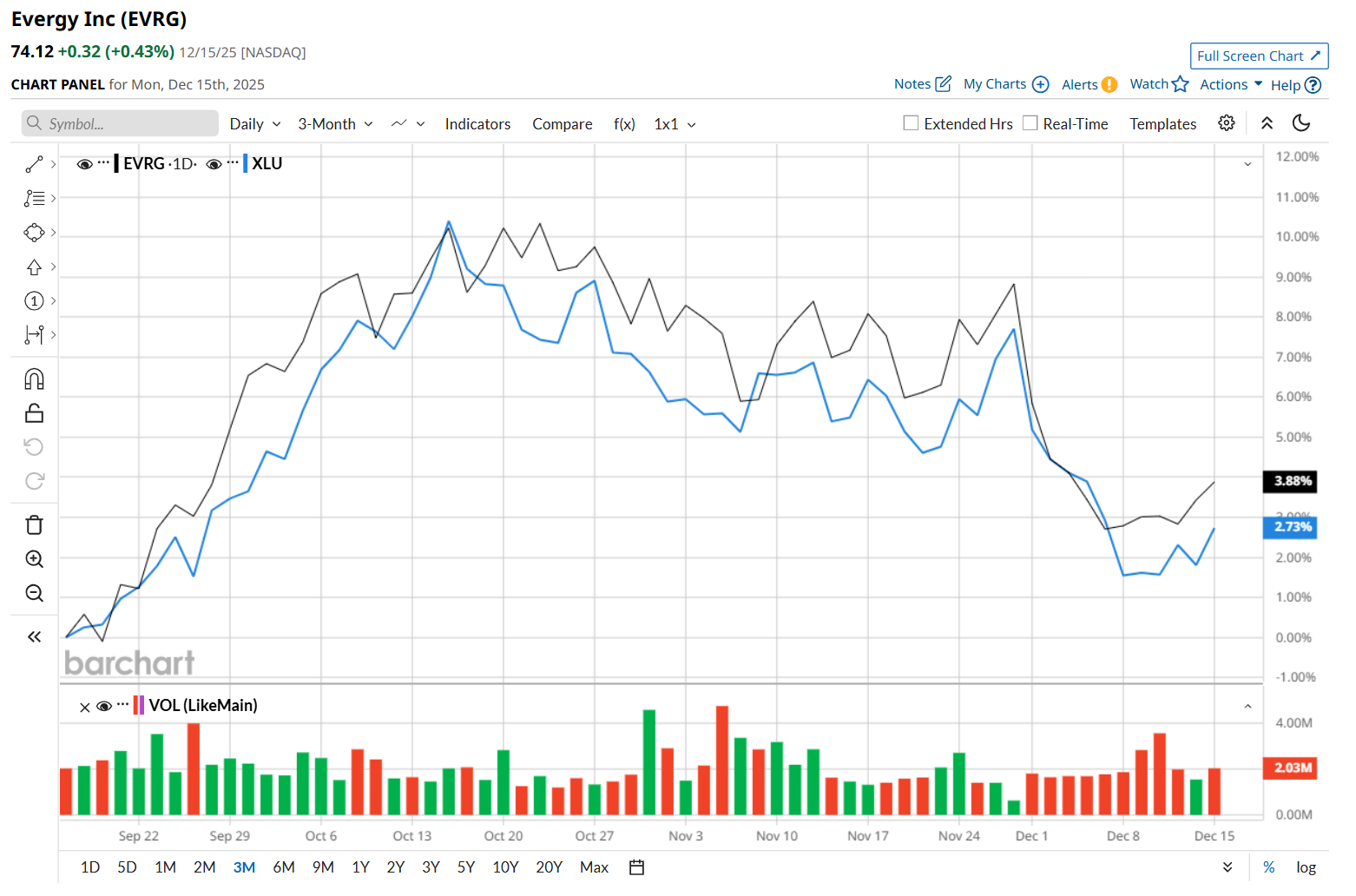Undo the last chart action
Screen dimensions: 1356x896
(34, 447)
